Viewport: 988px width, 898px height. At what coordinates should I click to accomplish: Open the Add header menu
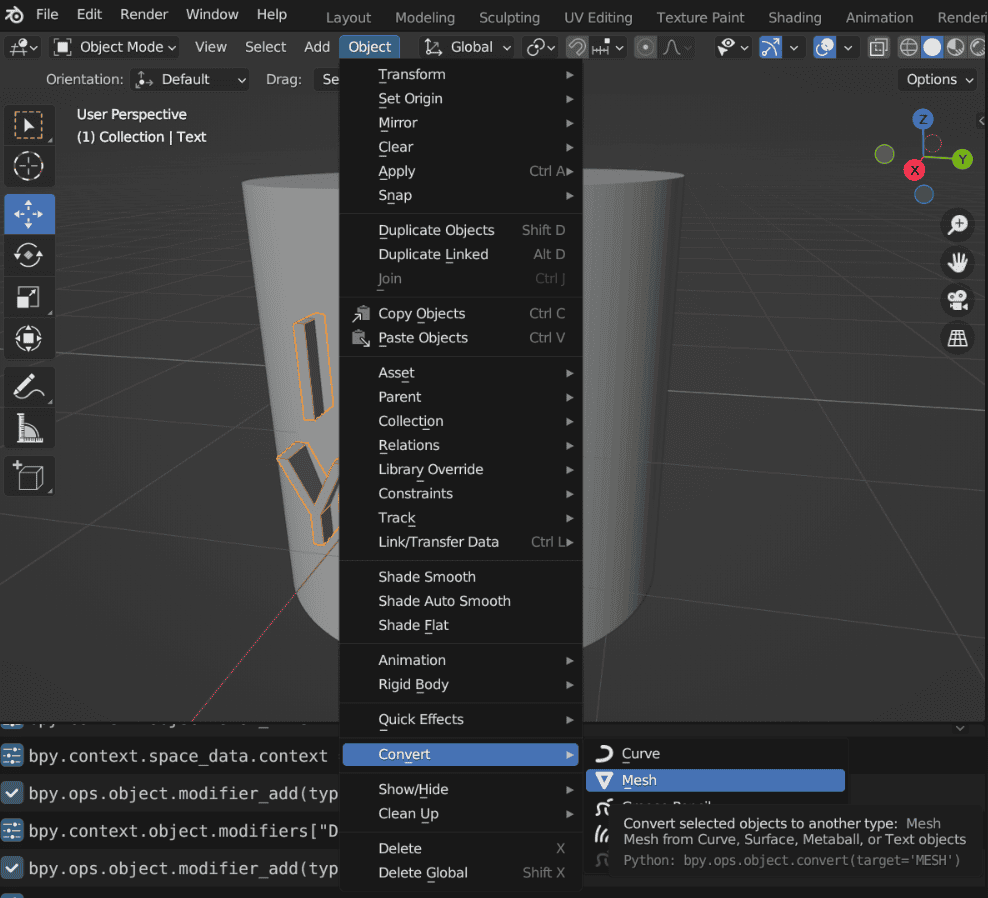317,47
